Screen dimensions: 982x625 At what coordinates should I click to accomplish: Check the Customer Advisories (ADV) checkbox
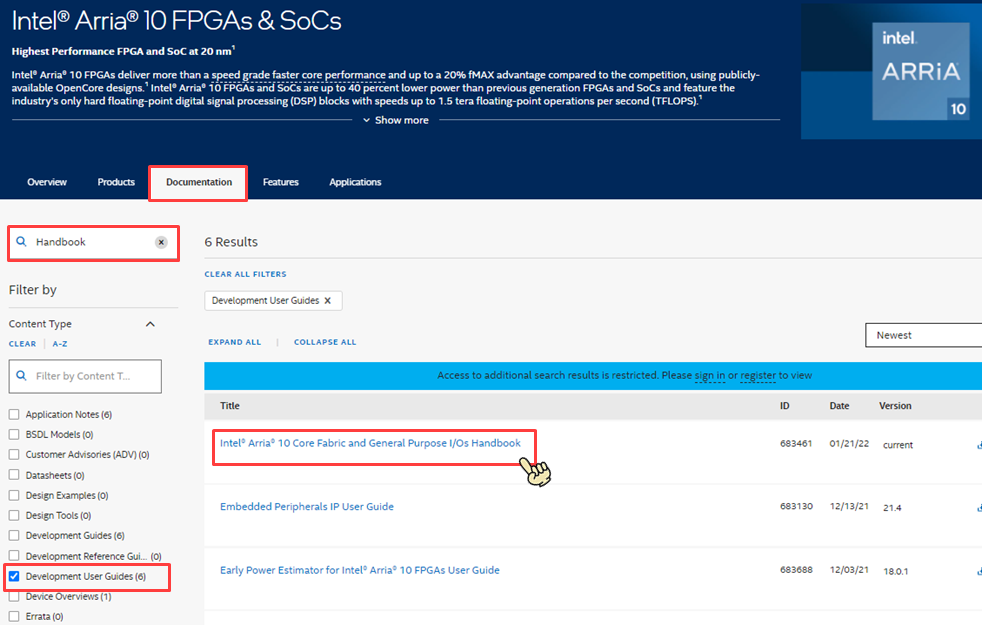(14, 454)
